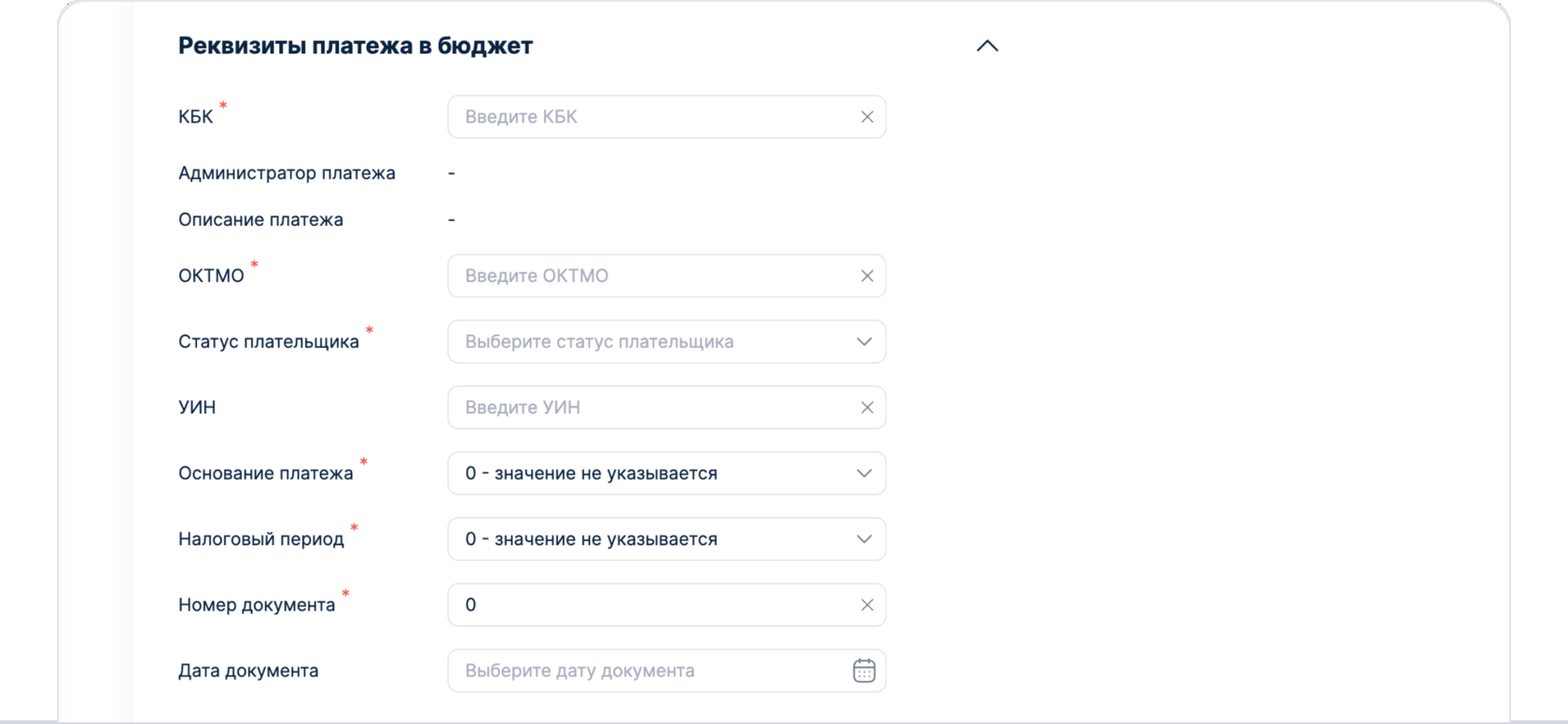Click the КБК field label
This screenshot has width=1568, height=724.
click(x=196, y=117)
